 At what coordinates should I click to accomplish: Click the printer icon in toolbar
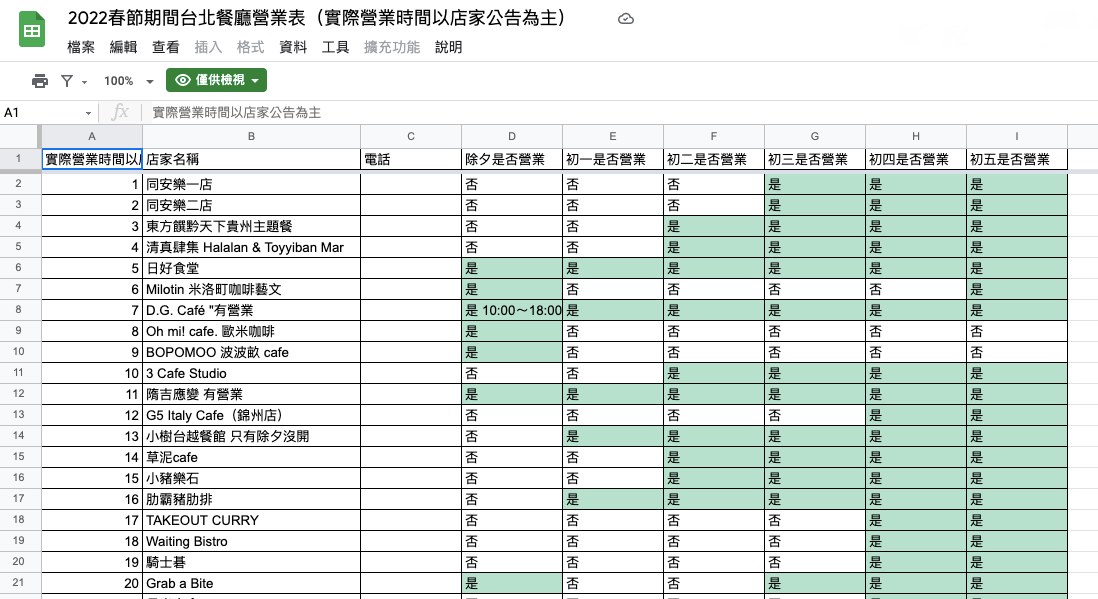point(39,81)
